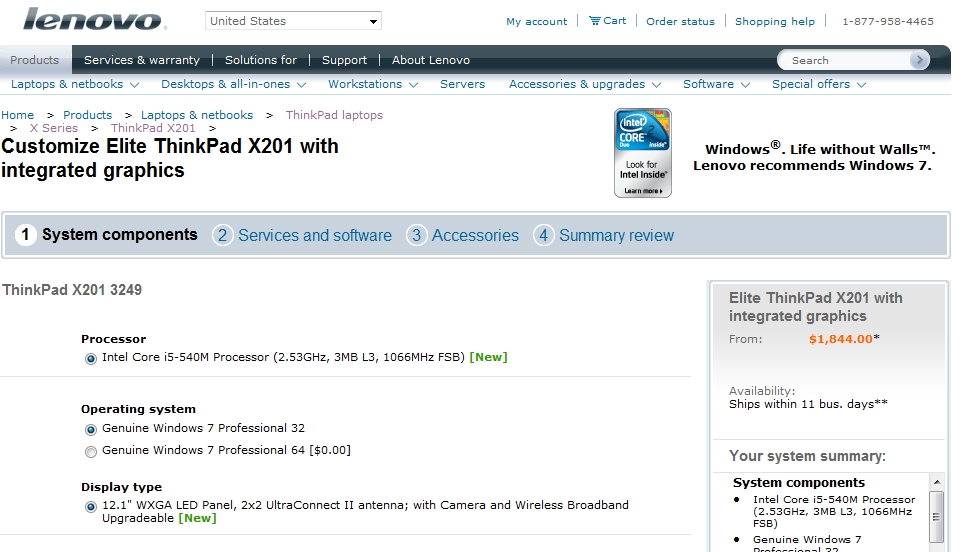Open Shopping help link

[775, 21]
